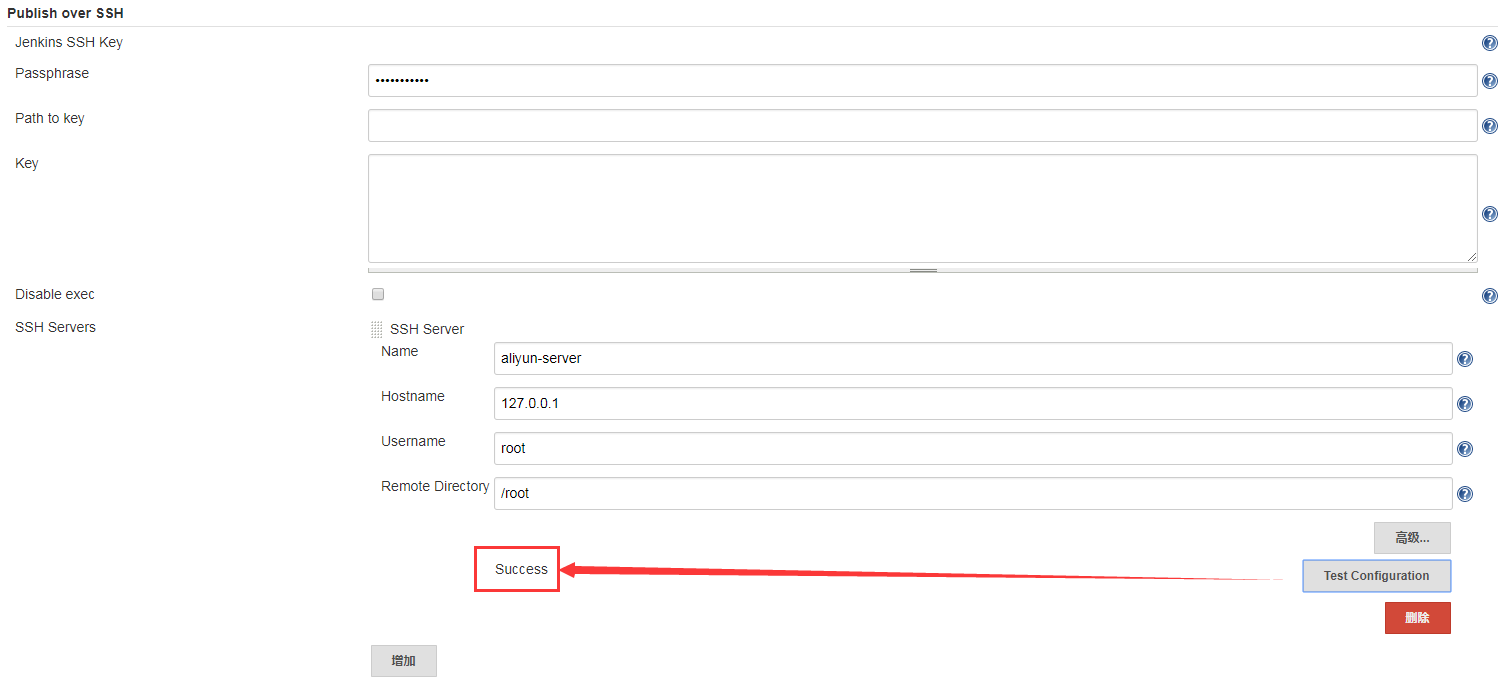The height and width of the screenshot is (684, 1500).
Task: Click the Key textarea resize bar
Action: 922,270
